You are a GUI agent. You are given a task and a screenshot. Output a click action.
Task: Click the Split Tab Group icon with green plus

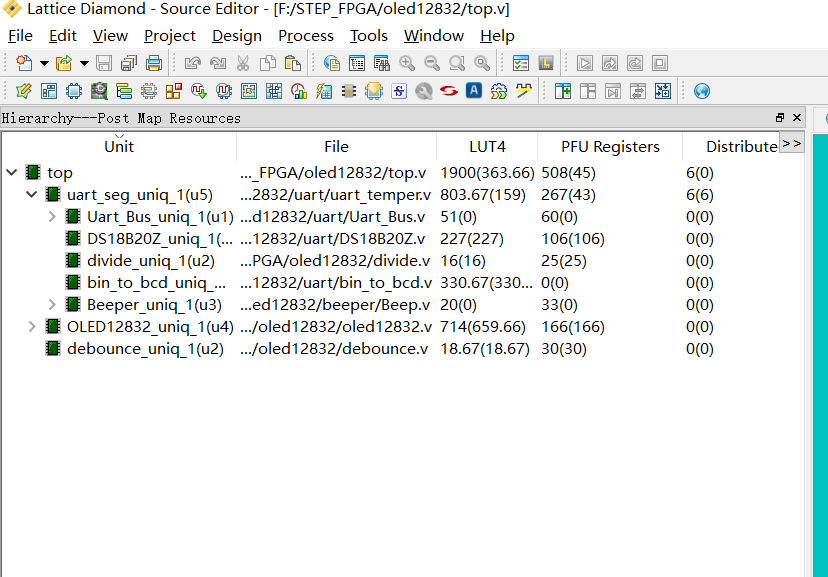pyautogui.click(x=563, y=91)
